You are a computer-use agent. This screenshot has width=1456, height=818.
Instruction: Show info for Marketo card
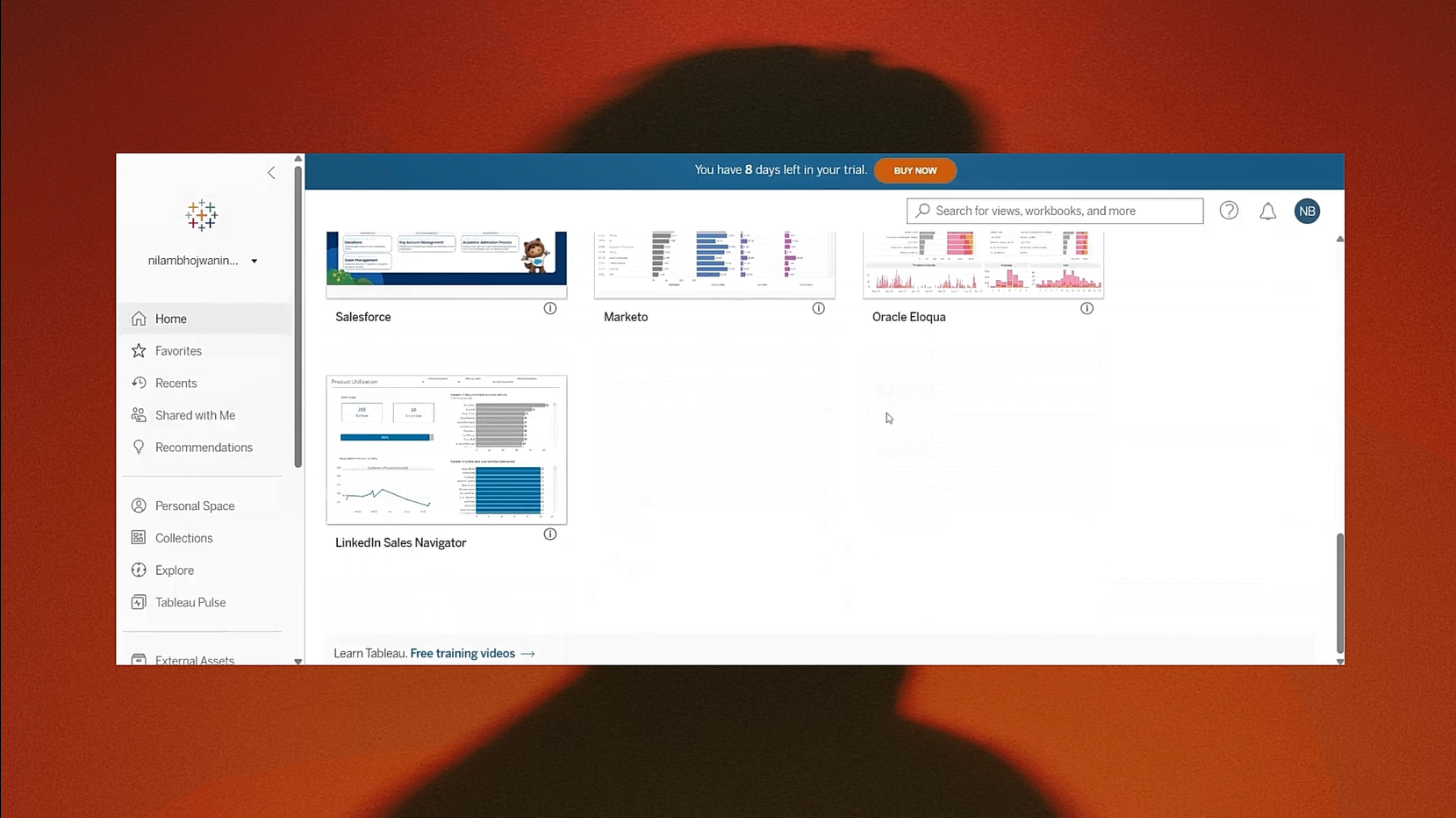[819, 308]
